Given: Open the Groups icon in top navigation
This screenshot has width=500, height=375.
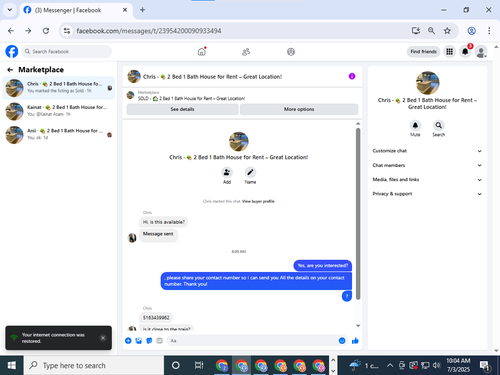Looking at the screenshot, I should [291, 52].
